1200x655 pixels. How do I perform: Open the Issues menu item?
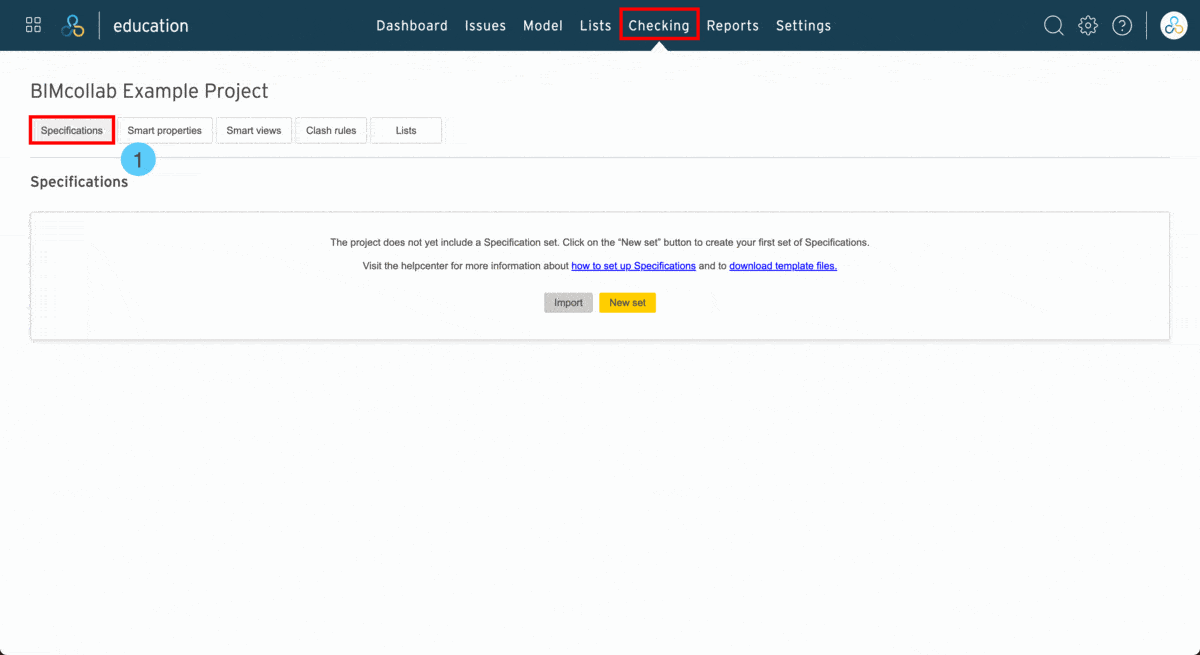pos(485,25)
